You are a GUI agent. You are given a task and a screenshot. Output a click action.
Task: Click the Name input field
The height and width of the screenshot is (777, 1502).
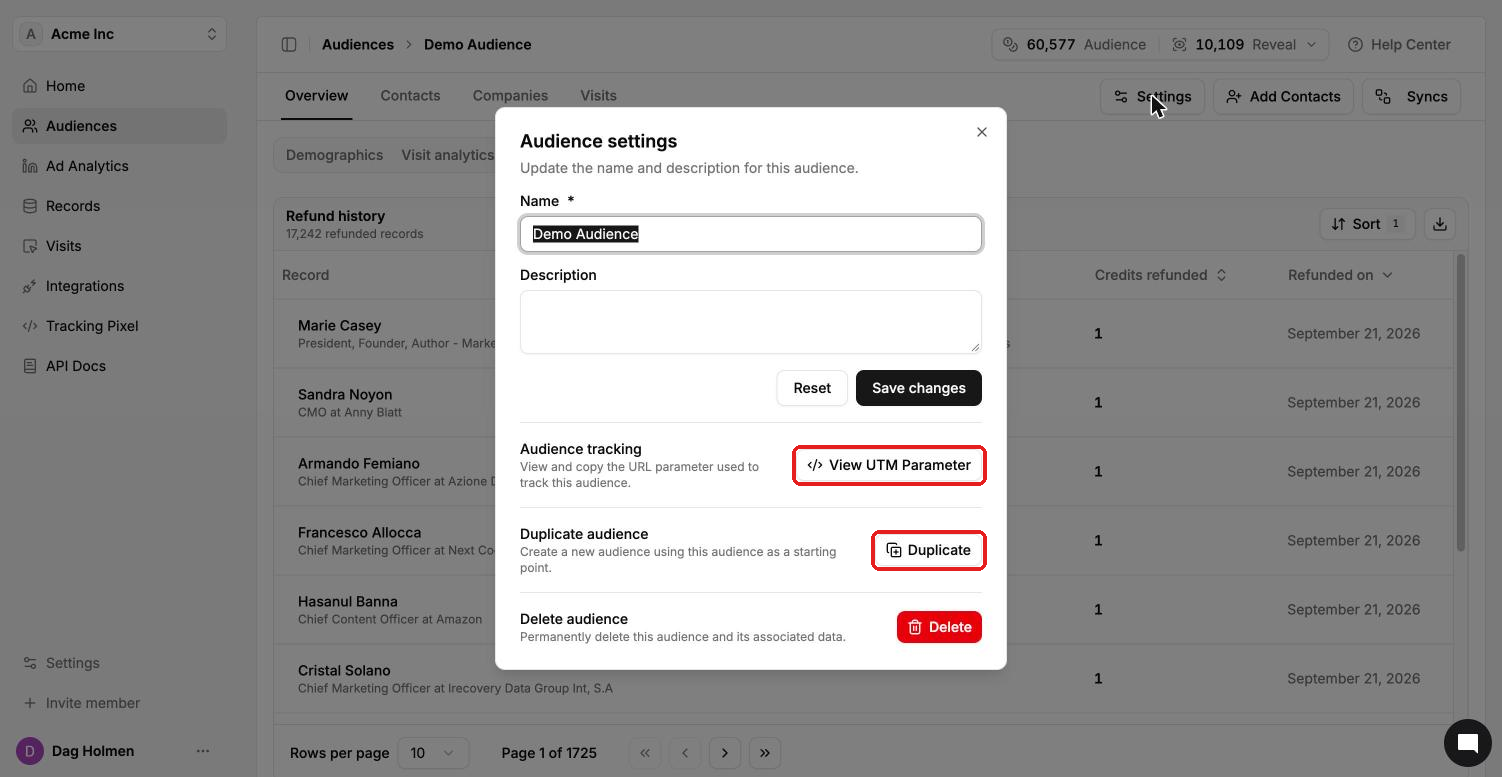[751, 234]
